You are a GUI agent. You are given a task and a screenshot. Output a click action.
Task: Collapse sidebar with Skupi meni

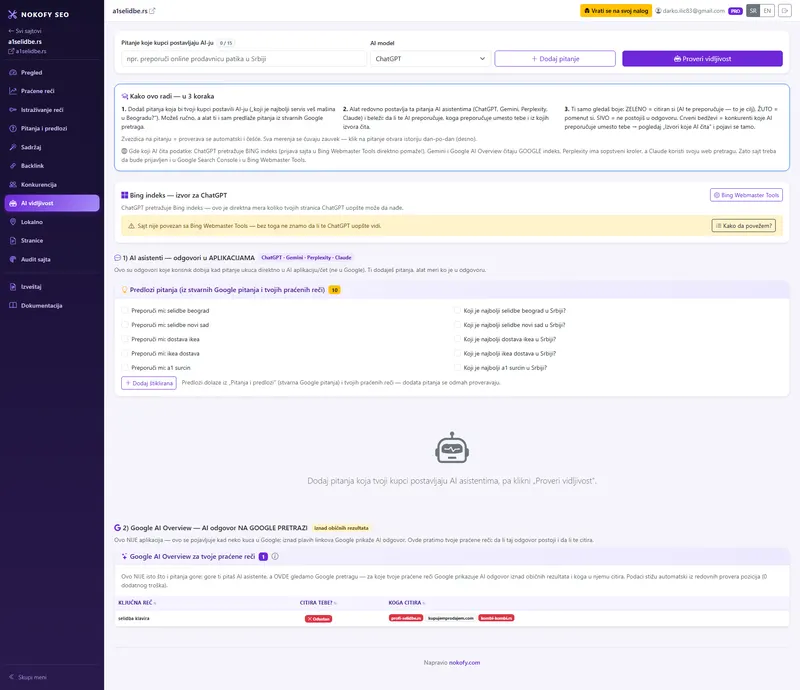28,677
